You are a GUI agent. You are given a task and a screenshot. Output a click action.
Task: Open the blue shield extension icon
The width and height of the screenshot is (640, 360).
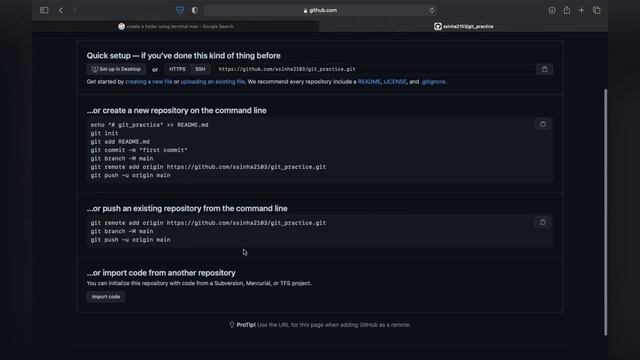click(180, 10)
